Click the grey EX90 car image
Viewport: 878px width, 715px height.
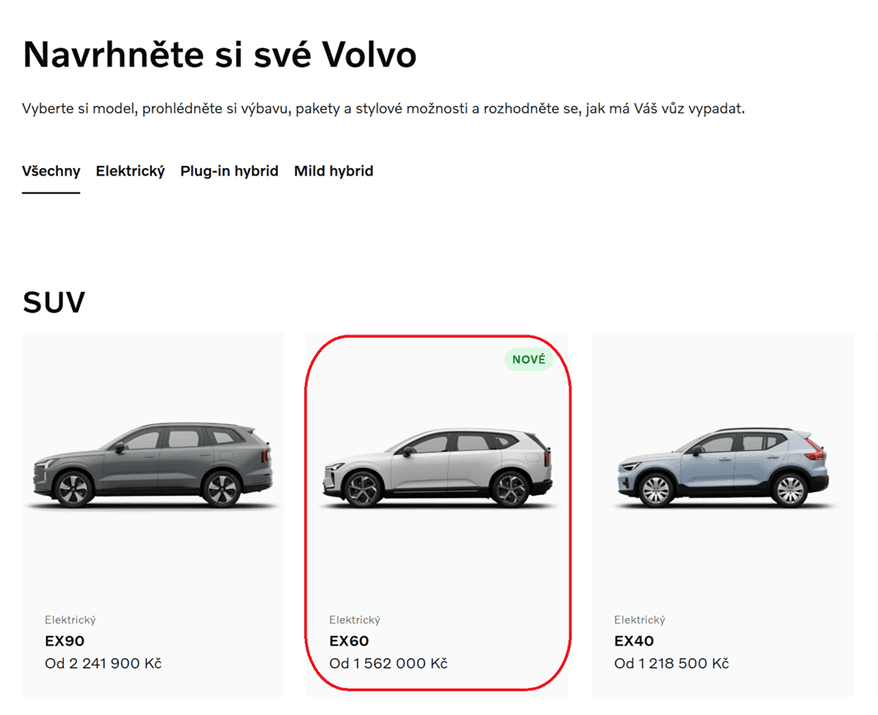153,465
